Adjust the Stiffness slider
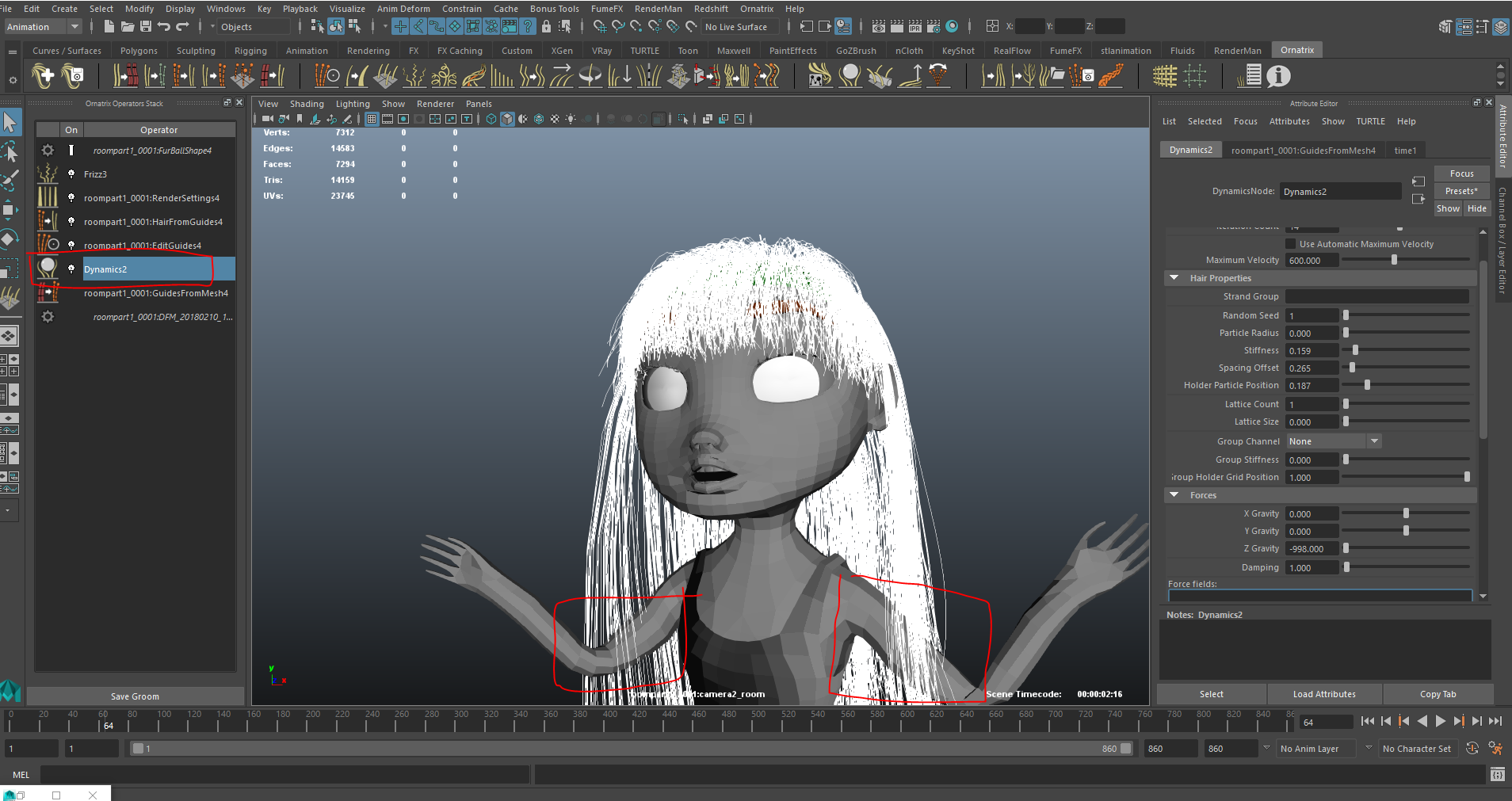Screen dimensions: 1512x801 (1355, 350)
